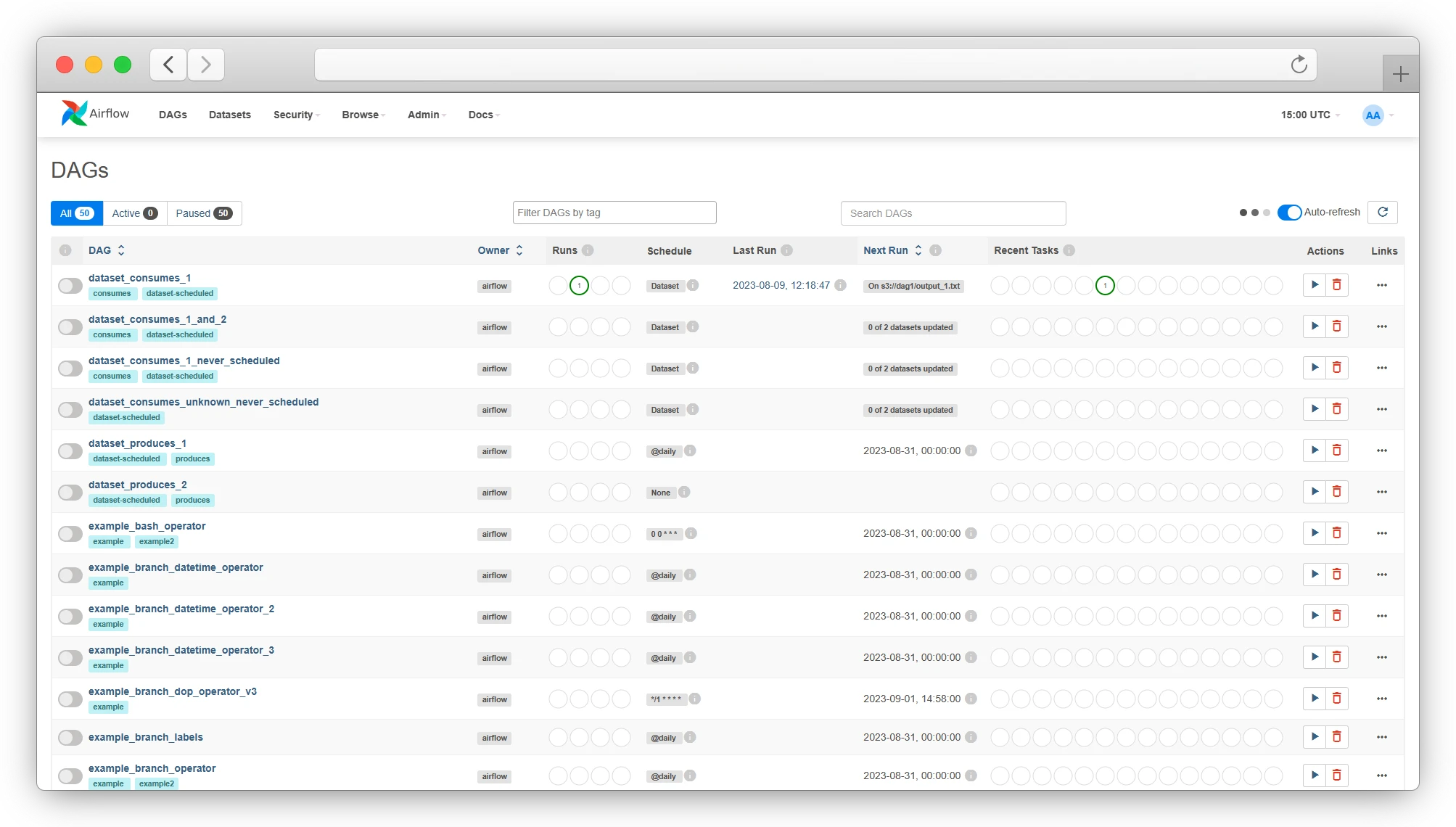
Task: Click the DAG list refresh button
Action: point(1382,213)
